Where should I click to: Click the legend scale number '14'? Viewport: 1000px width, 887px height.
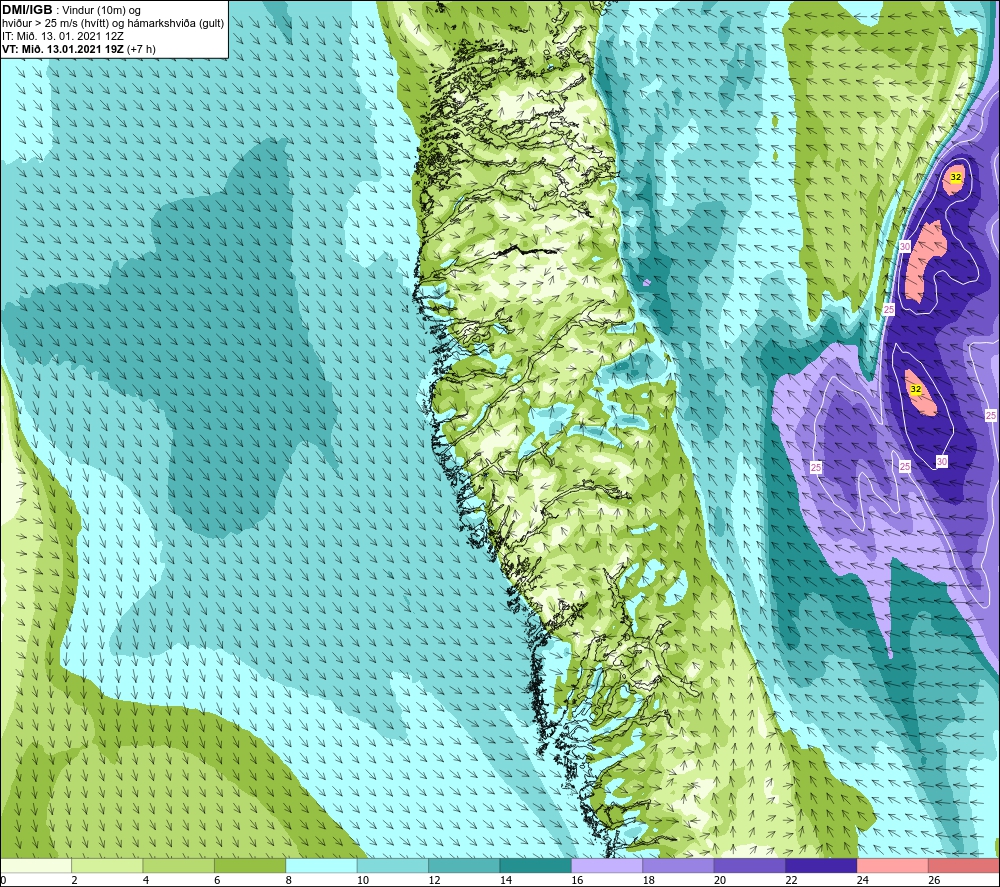coord(506,880)
